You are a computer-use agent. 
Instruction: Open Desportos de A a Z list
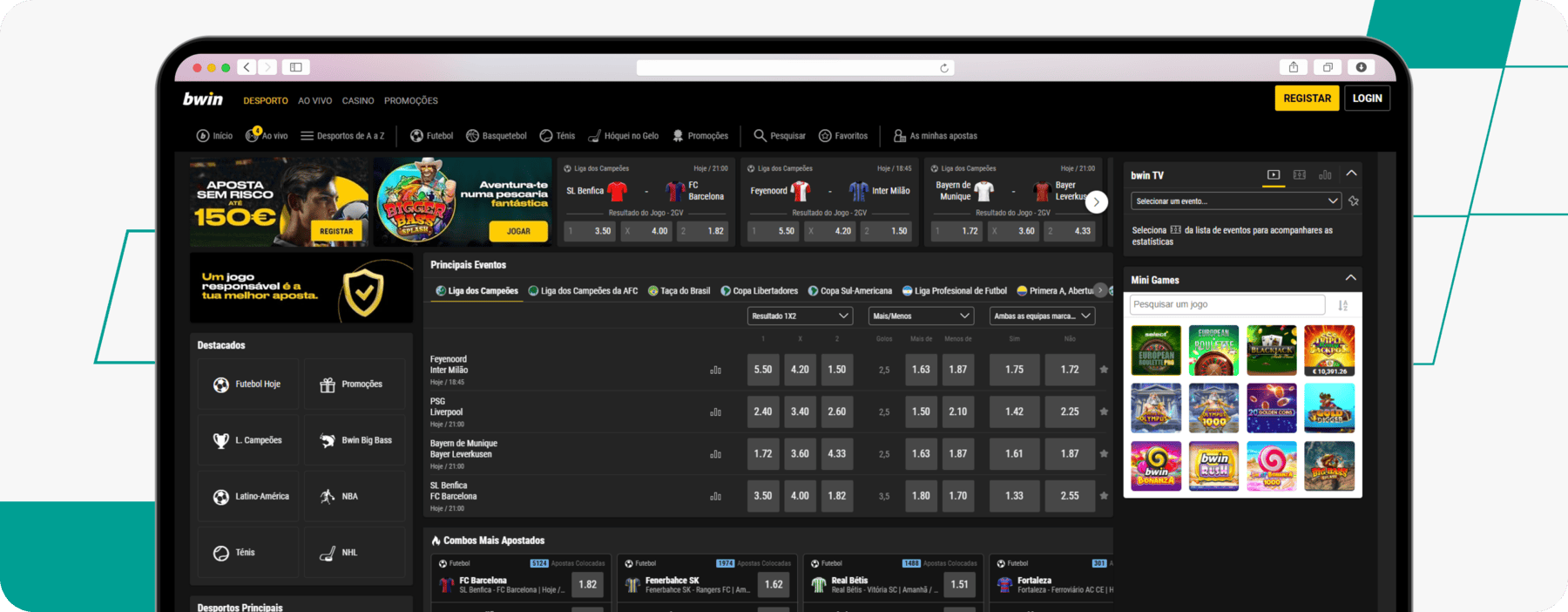tap(342, 136)
